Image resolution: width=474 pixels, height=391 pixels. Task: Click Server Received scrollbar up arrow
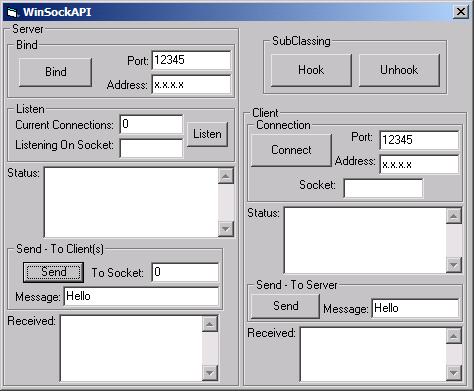[x=210, y=324]
